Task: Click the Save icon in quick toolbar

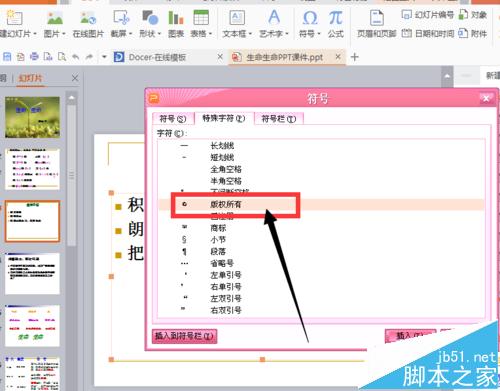Action: (x=7, y=57)
